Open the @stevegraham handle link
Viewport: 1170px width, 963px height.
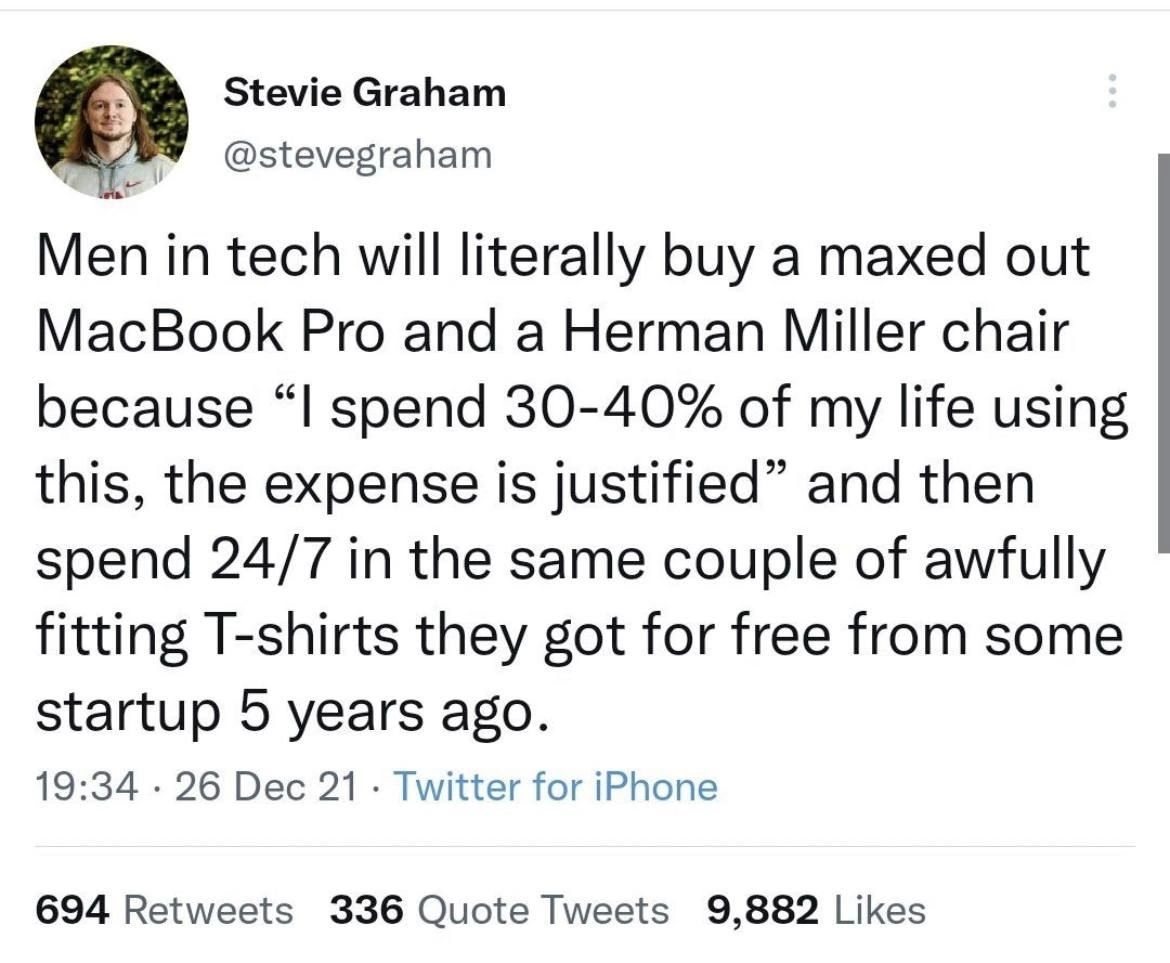coord(357,155)
